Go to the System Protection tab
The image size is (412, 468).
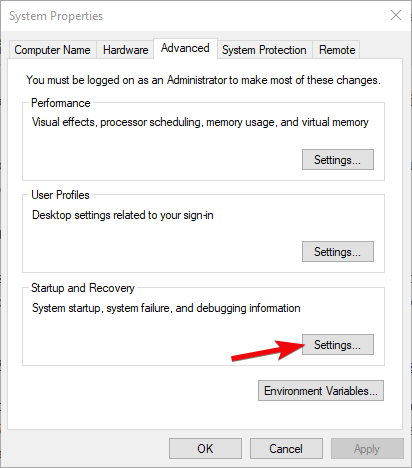coord(264,50)
